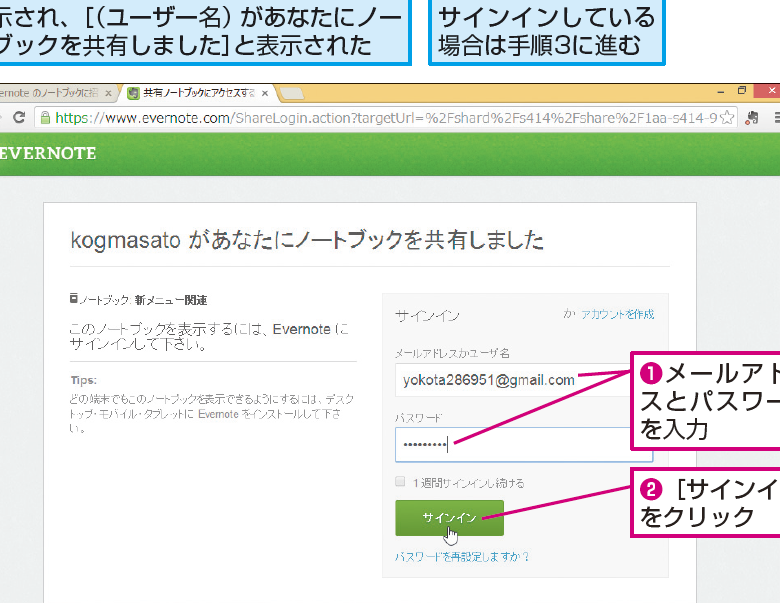Click the notebook icon beside 新メニュー関連
This screenshot has height=603, width=780.
74,299
